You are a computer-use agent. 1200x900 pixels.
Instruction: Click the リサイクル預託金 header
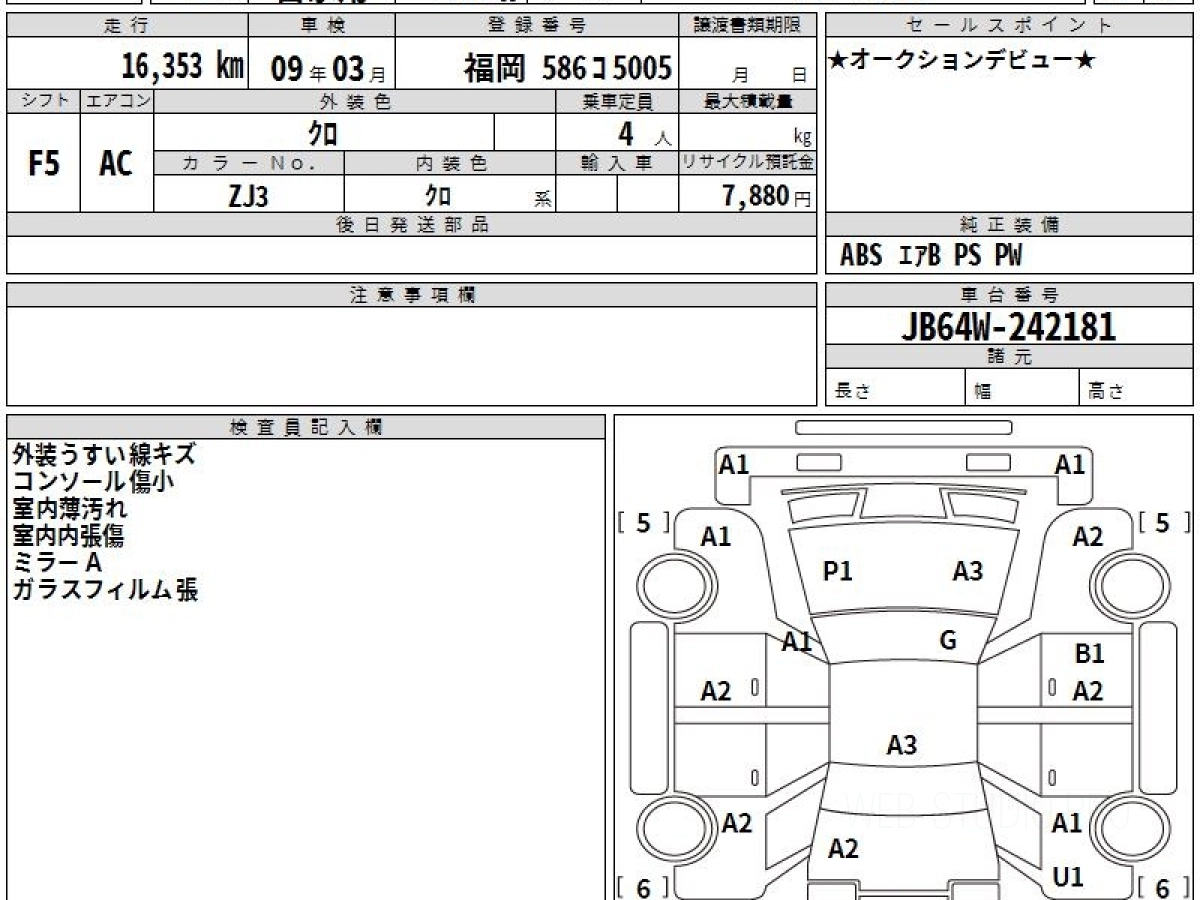tap(748, 163)
